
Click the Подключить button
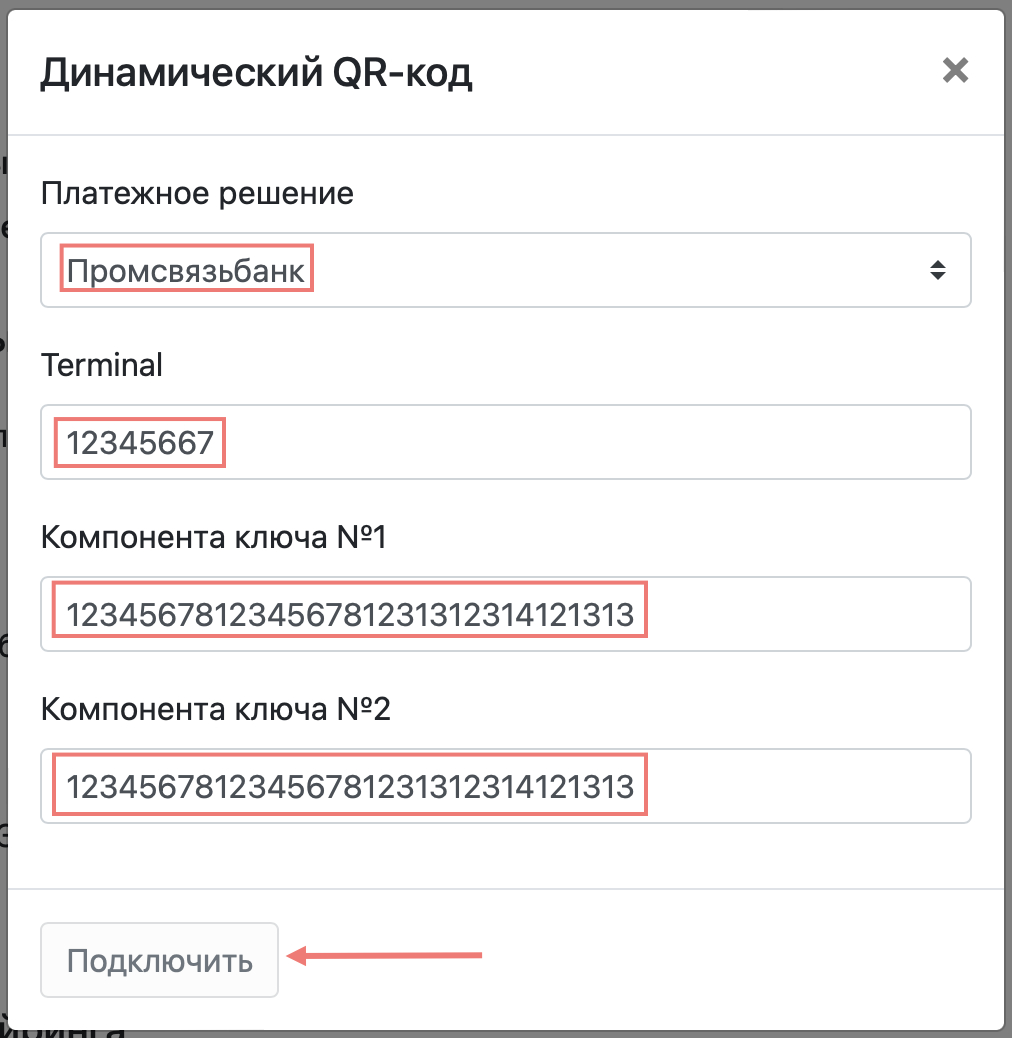point(160,960)
